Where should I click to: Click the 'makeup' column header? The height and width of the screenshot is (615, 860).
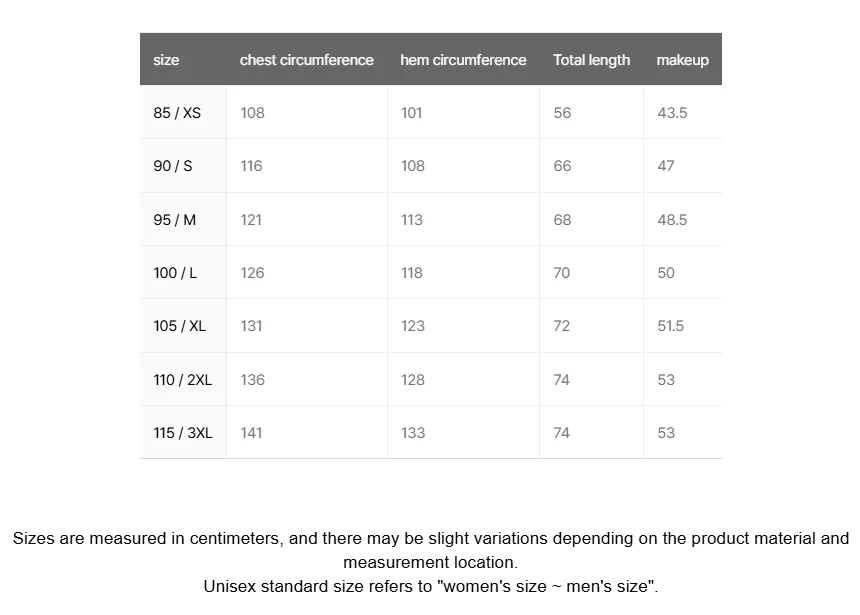(x=682, y=60)
